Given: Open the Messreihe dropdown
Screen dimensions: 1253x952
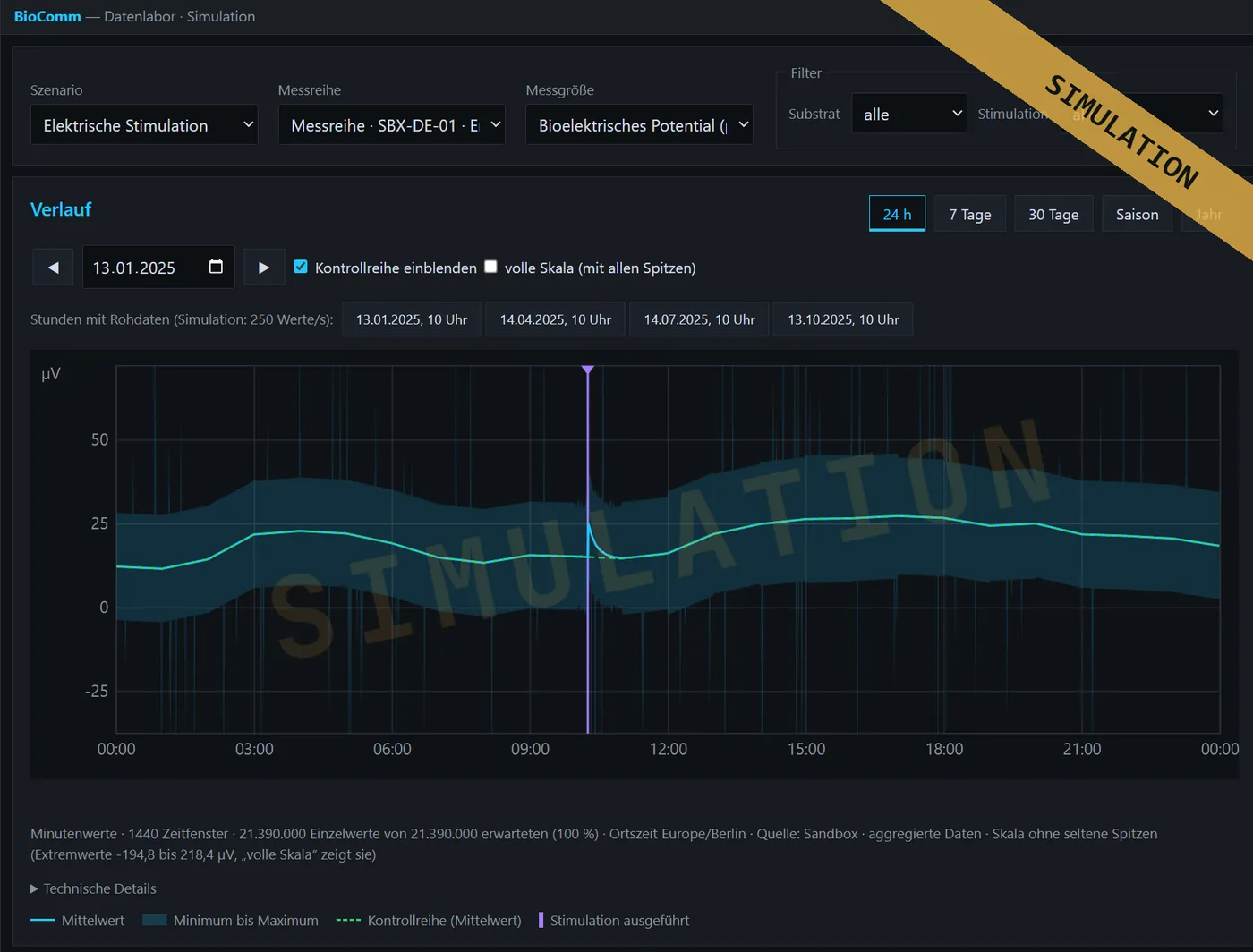Looking at the screenshot, I should (392, 125).
